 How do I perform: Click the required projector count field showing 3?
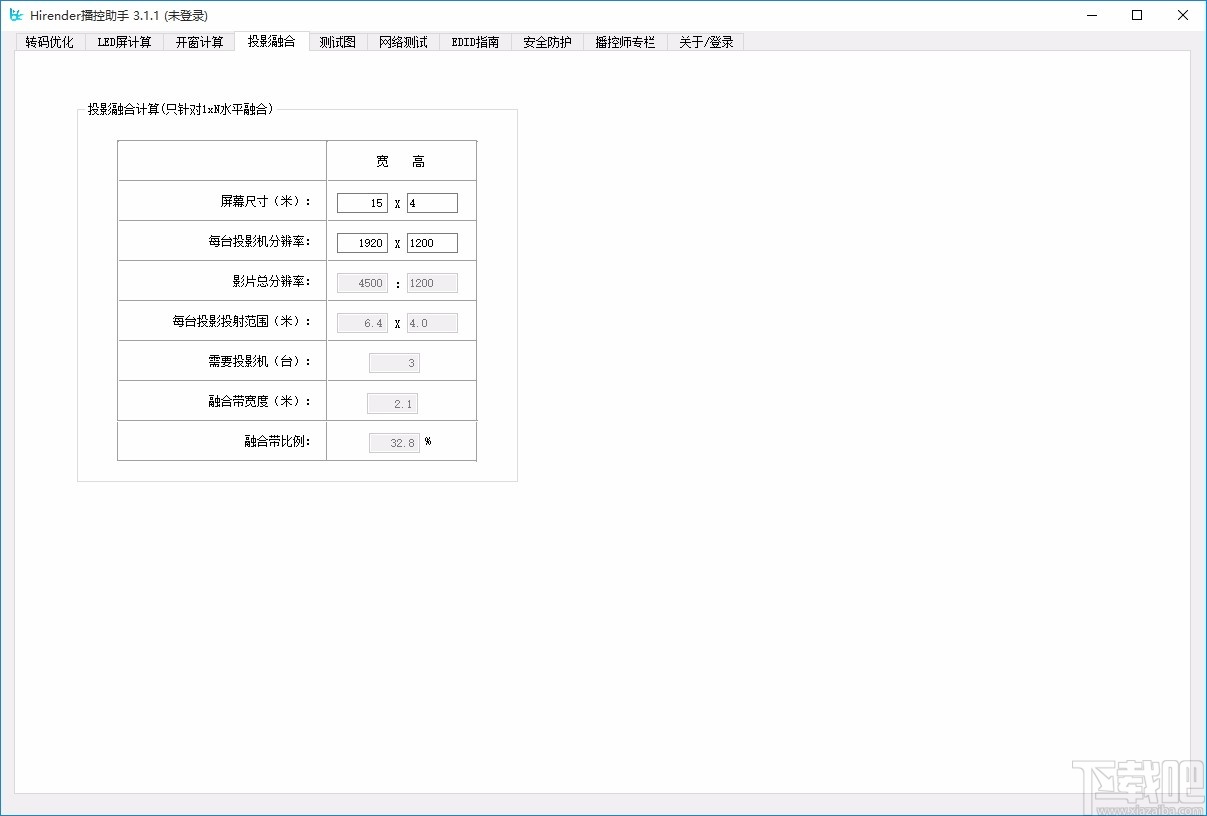(x=393, y=362)
